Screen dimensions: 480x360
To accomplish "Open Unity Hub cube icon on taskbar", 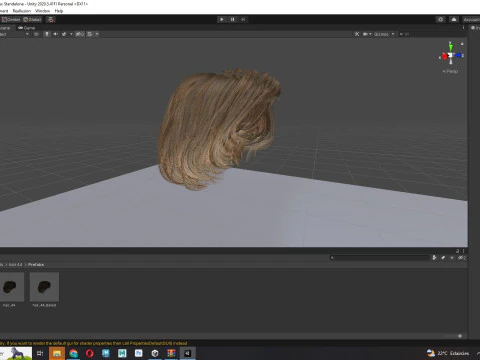I will click(x=155, y=353).
